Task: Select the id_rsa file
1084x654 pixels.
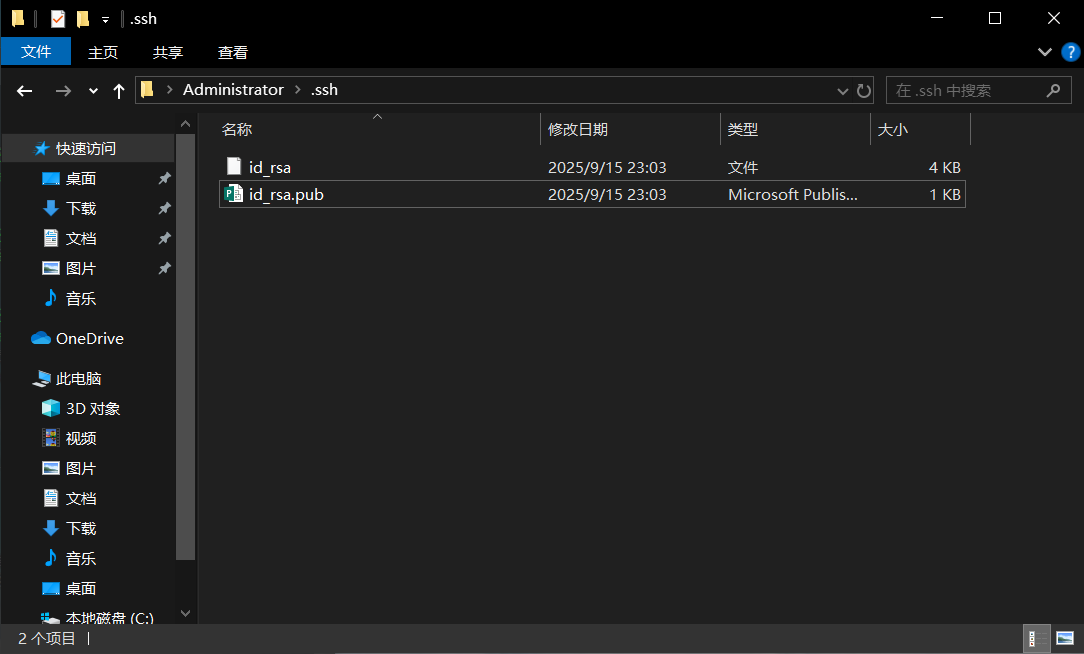Action: 592,167
